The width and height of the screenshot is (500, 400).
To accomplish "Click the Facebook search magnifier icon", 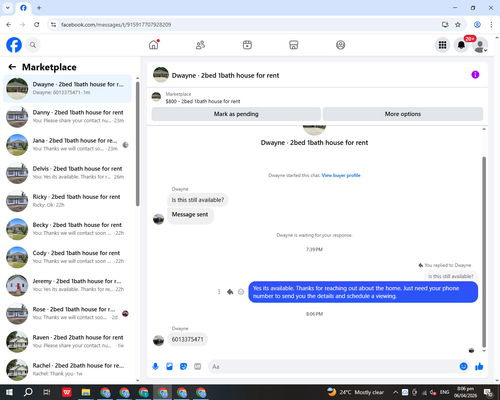I will (33, 45).
